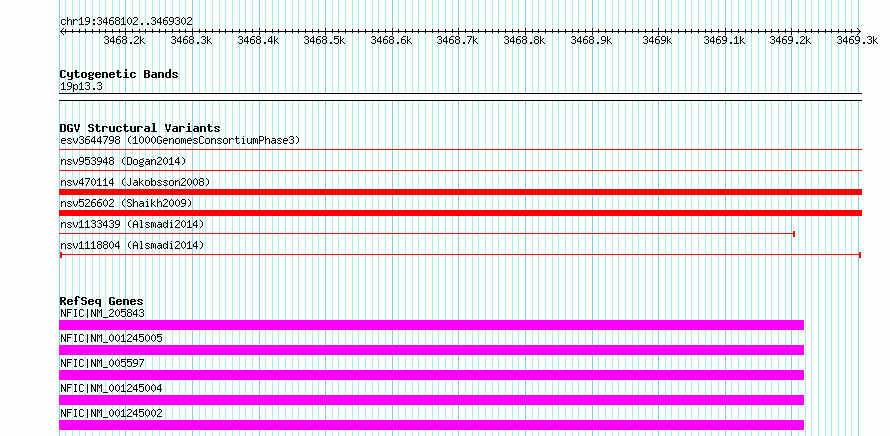Viewport: 890px width, 436px height.
Task: Open the NFIC|NM_005597 gene label
Action: (x=102, y=363)
